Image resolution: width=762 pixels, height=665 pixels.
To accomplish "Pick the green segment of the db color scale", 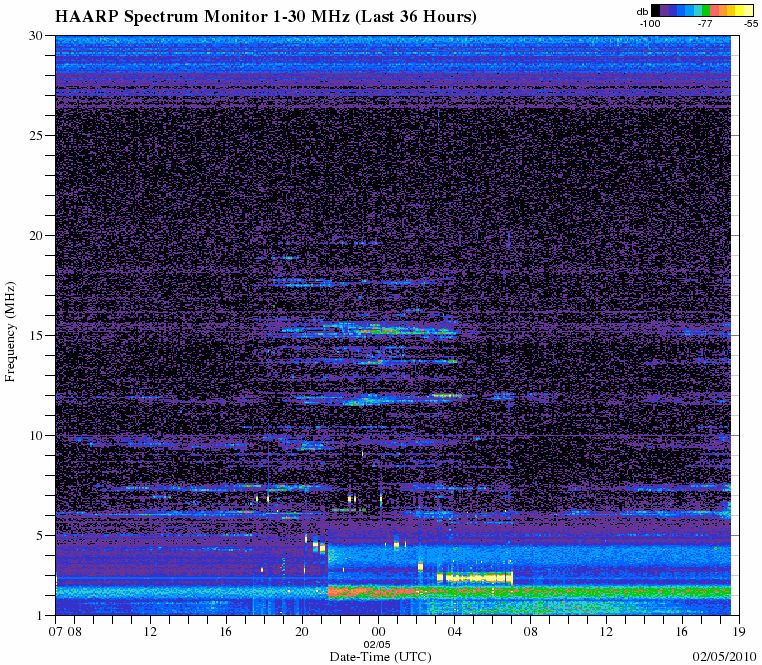I will click(706, 11).
